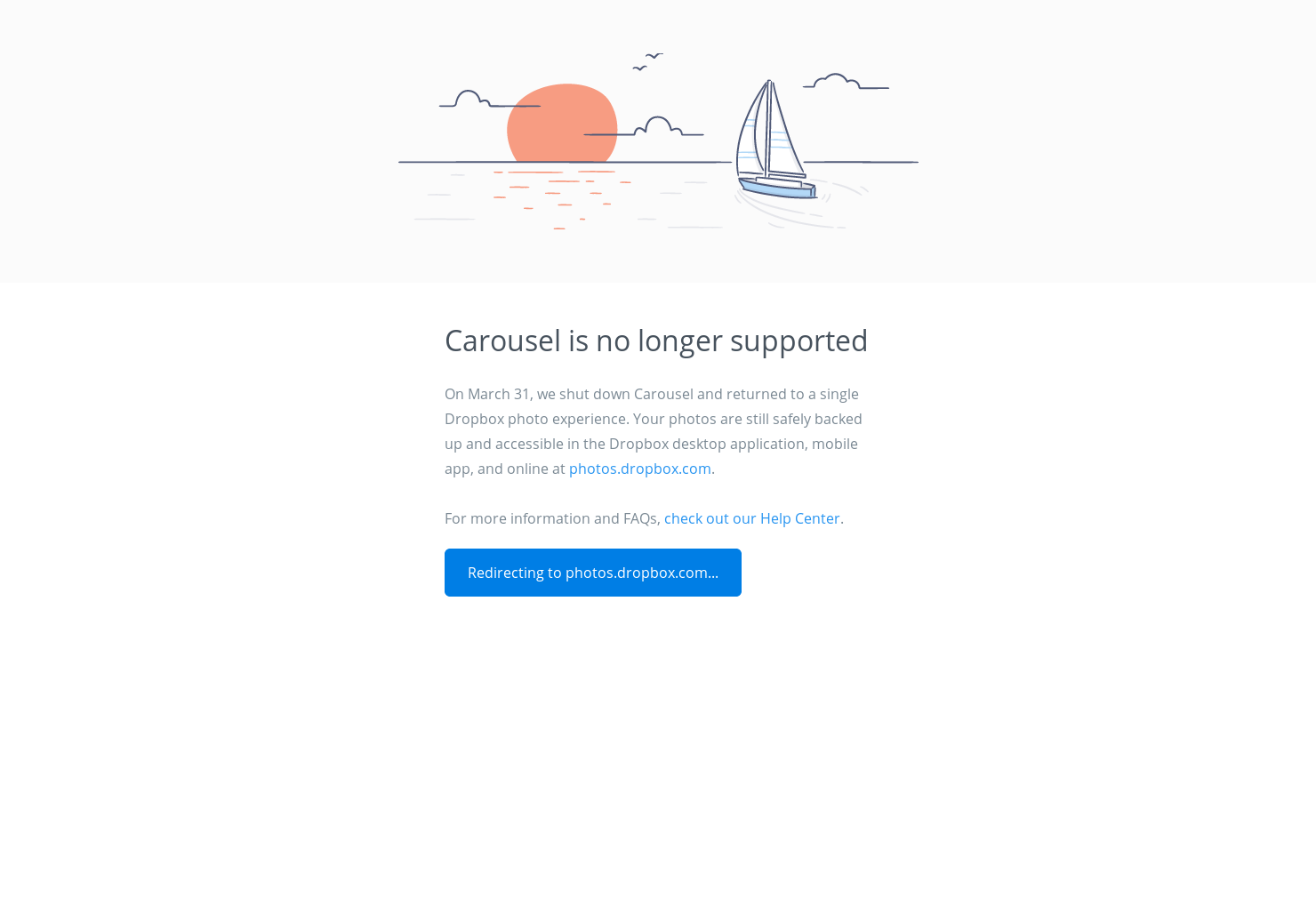
Task: Click the Help Center link
Action: (x=751, y=518)
